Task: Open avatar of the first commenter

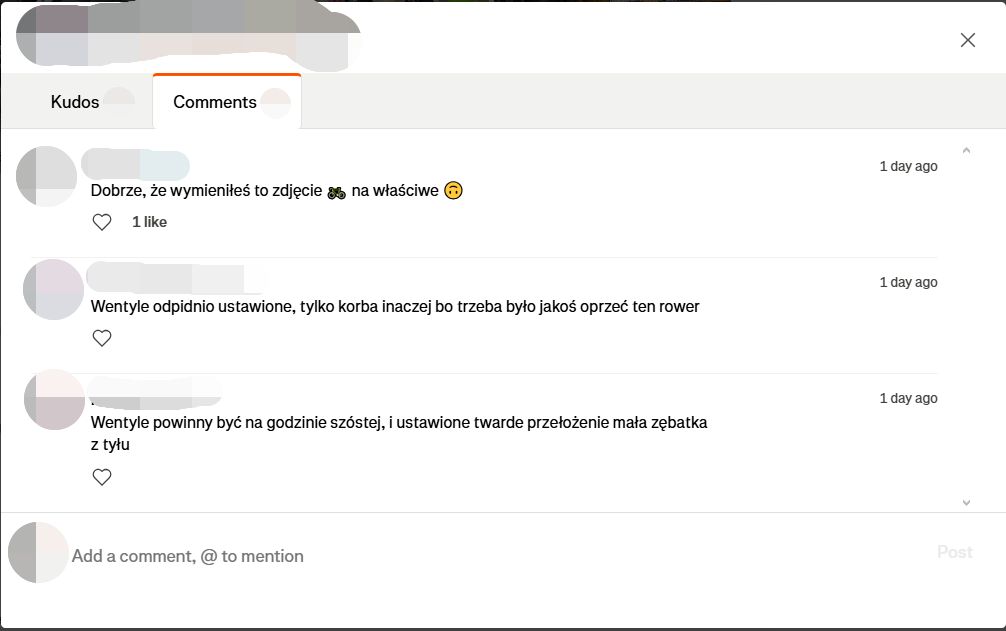Action: point(47,176)
